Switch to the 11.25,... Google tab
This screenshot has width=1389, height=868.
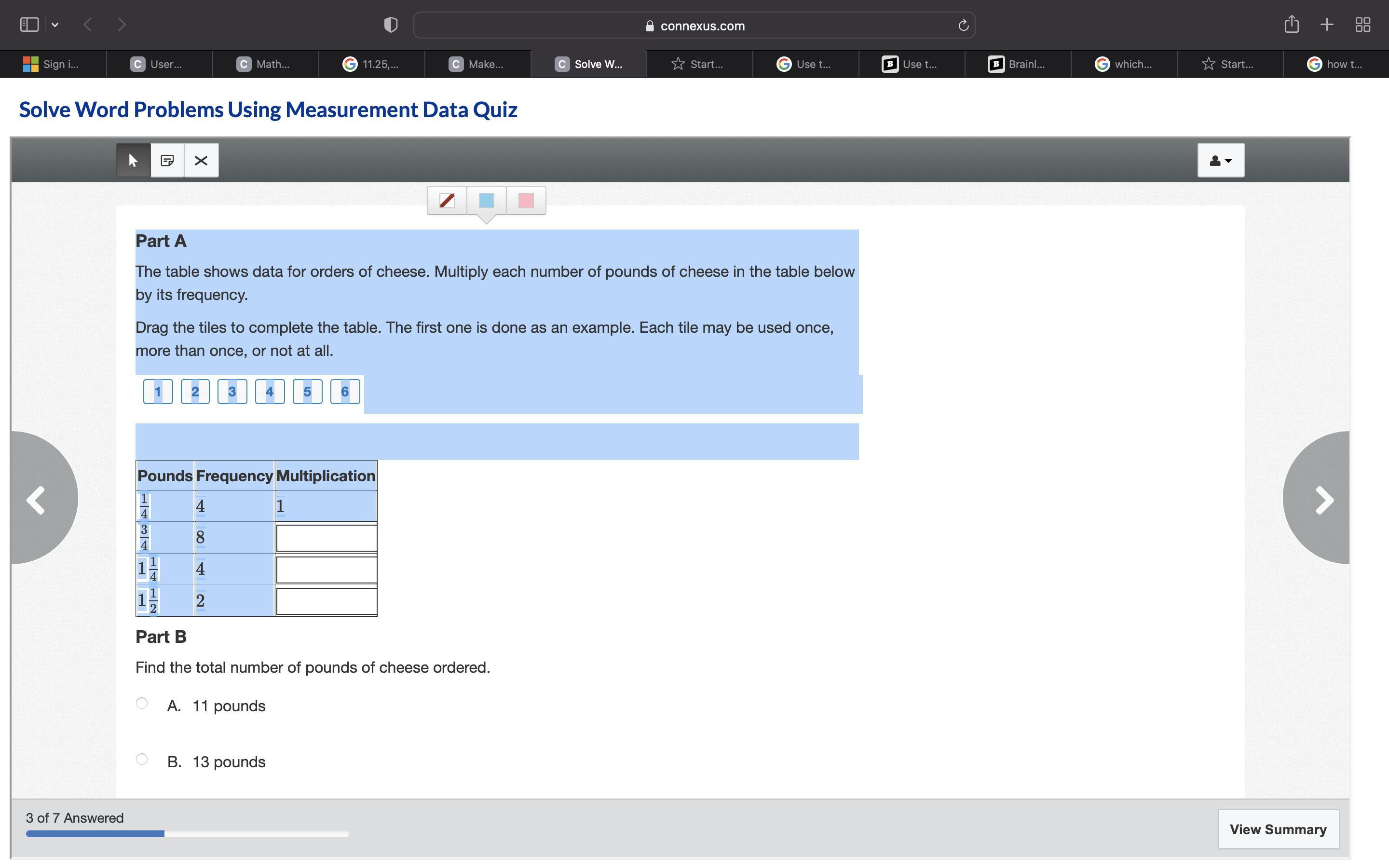tap(371, 64)
